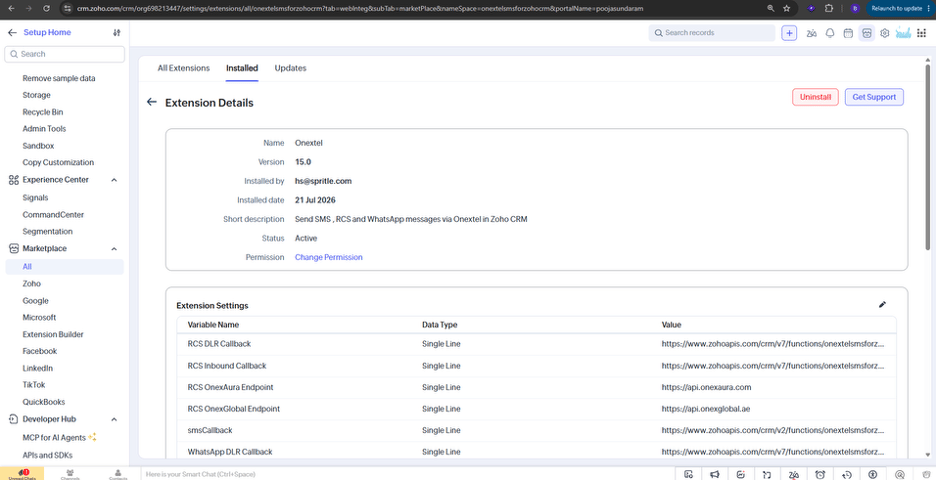The width and height of the screenshot is (936, 480).
Task: Go back using the arrow beside Extension Details
Action: pyautogui.click(x=152, y=102)
